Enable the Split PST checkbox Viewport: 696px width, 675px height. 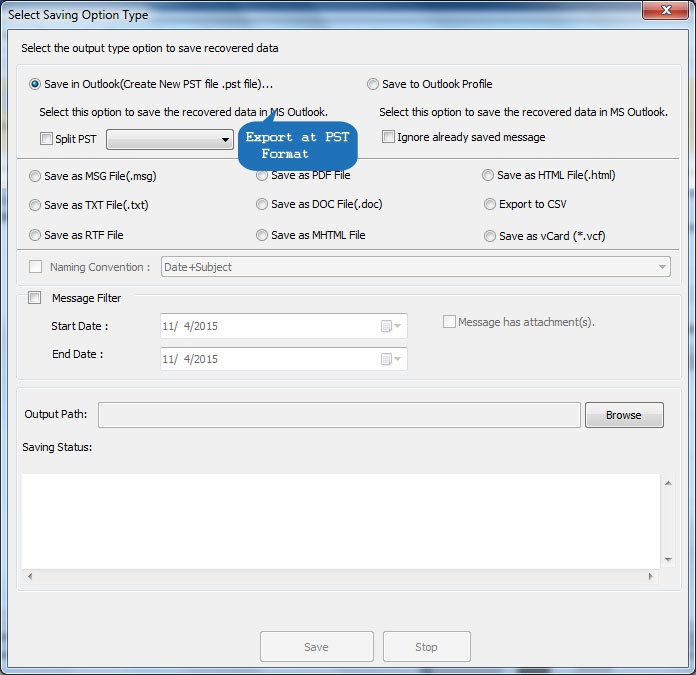[x=46, y=139]
